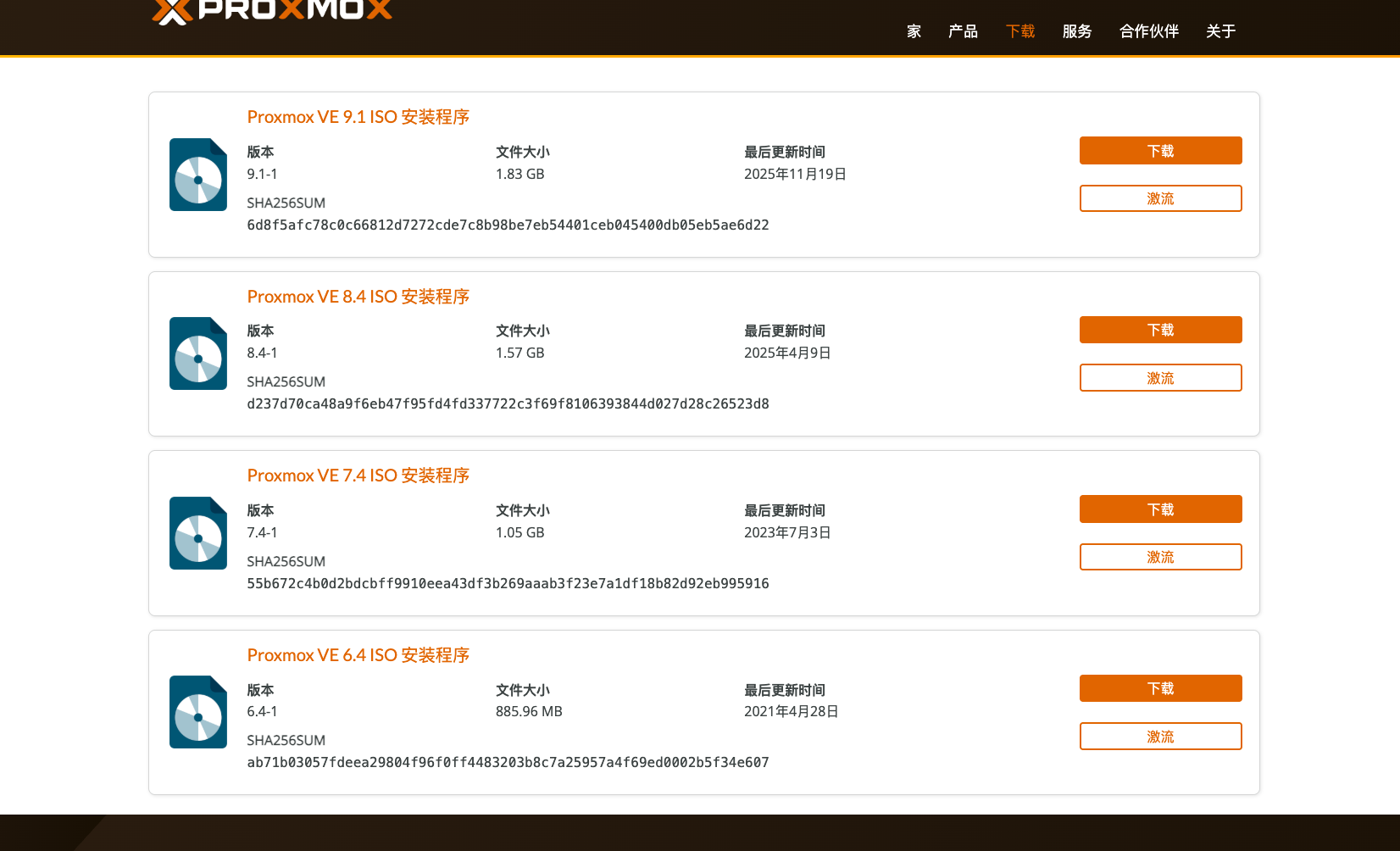Click the date 2023年7月3日
The height and width of the screenshot is (851, 1400).
(x=787, y=532)
